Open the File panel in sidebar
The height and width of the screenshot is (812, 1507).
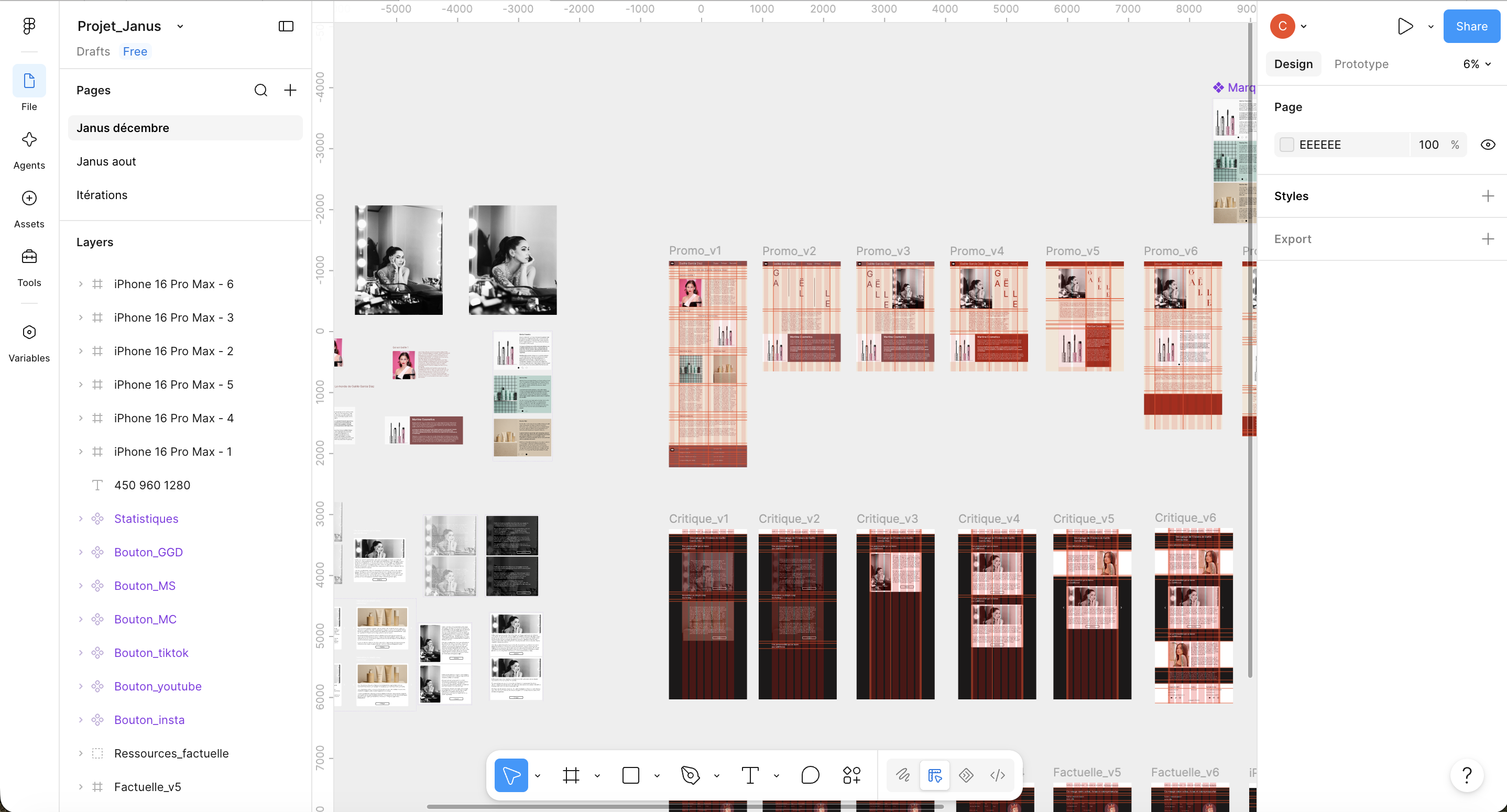(x=29, y=89)
